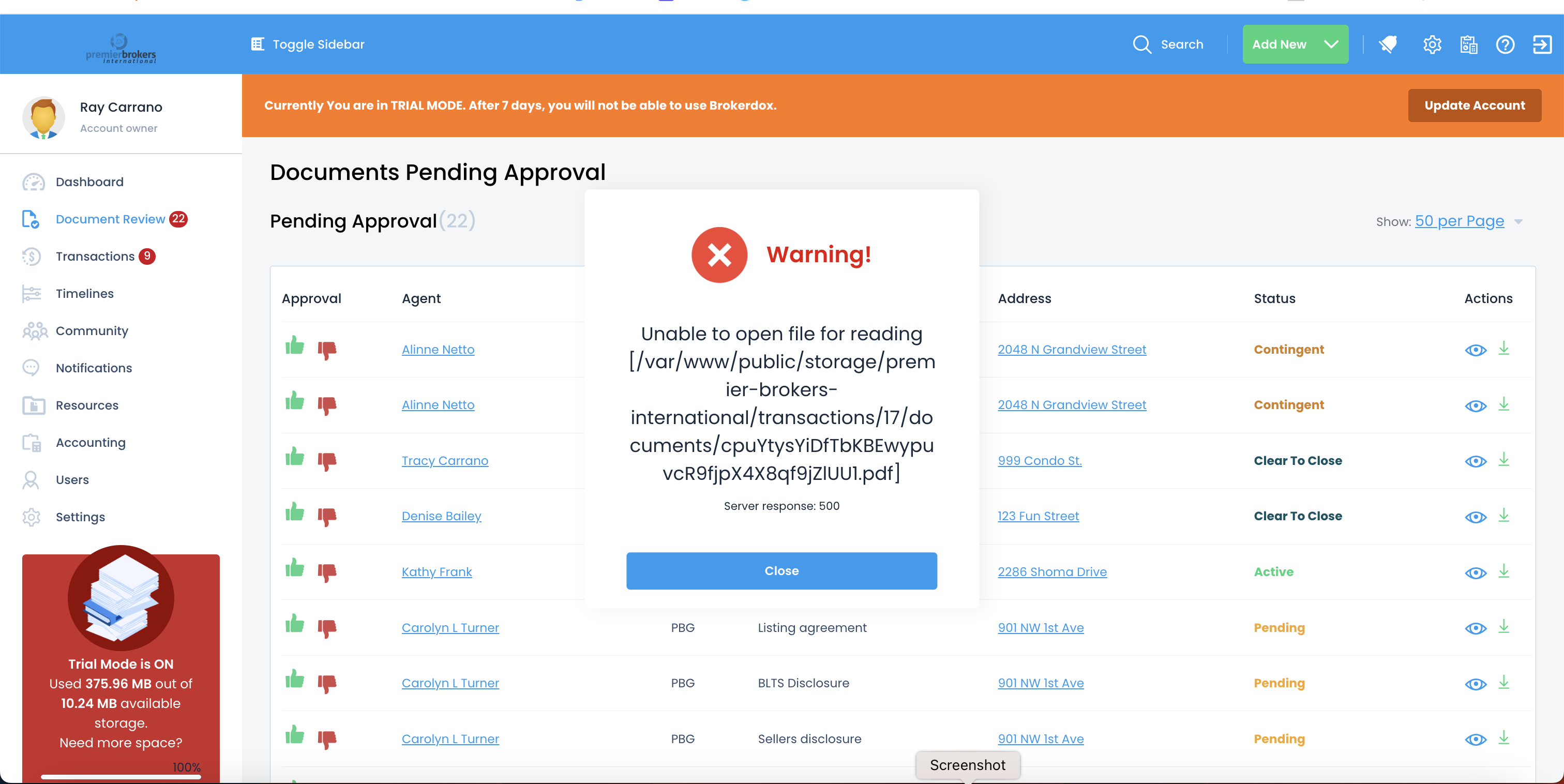This screenshot has height=784, width=1564.
Task: Preview the Sellers disclosure with eye icon
Action: [x=1476, y=740]
